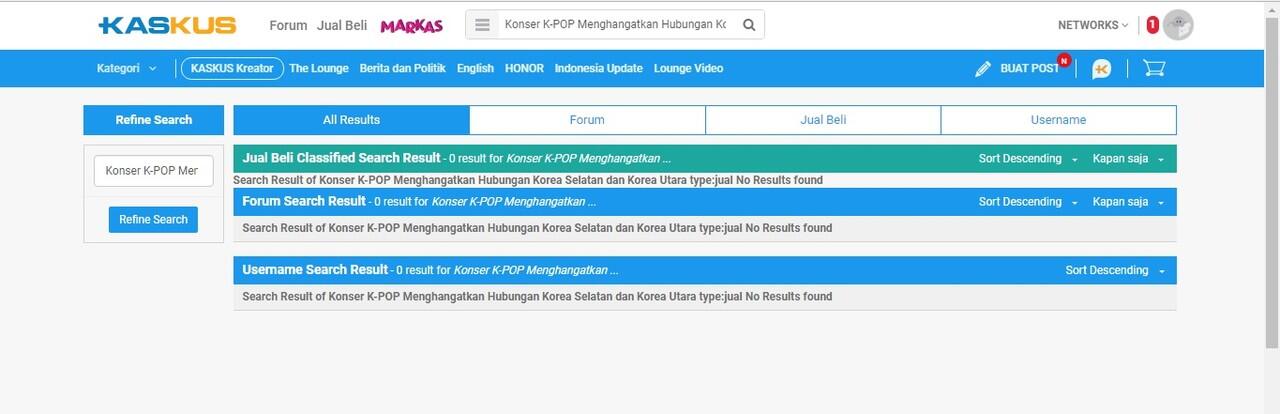Image resolution: width=1280 pixels, height=414 pixels.
Task: Focus the top search input field
Action: pos(615,25)
